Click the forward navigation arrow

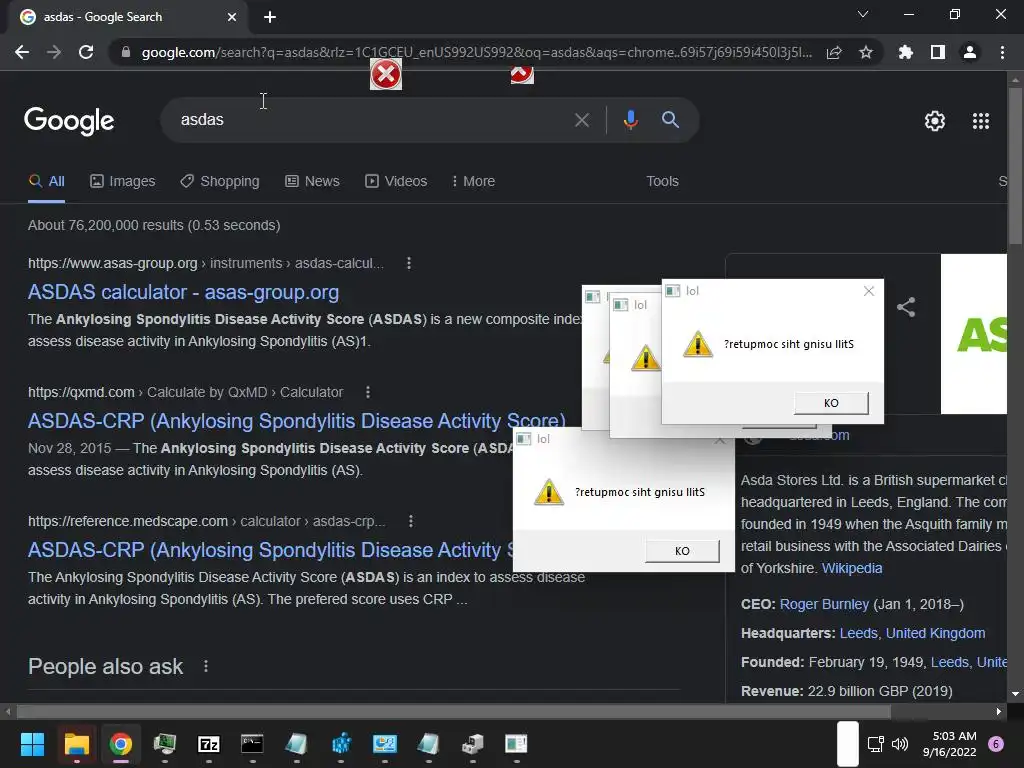(54, 52)
